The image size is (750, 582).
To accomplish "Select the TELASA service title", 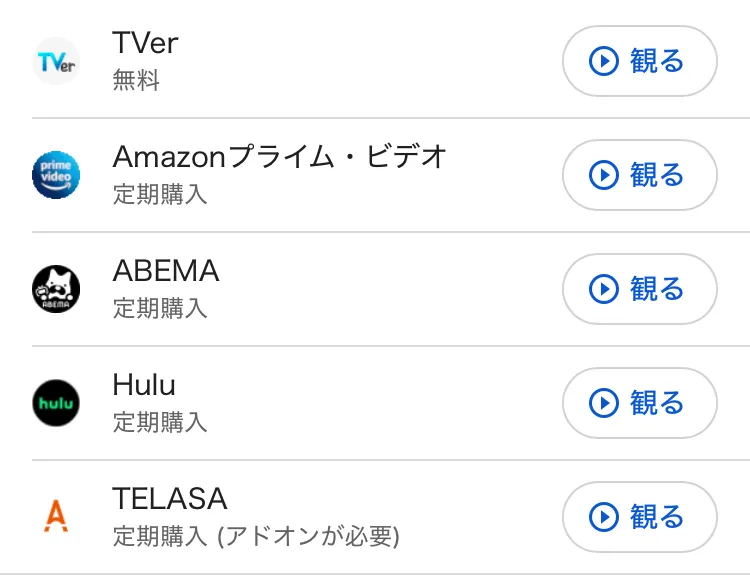I will click(x=170, y=499).
